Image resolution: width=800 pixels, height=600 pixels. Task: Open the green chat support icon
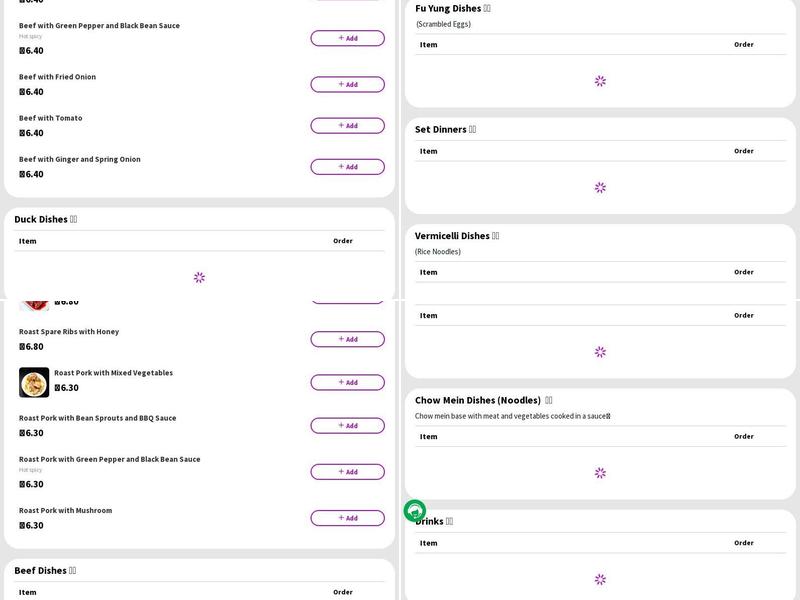point(415,511)
